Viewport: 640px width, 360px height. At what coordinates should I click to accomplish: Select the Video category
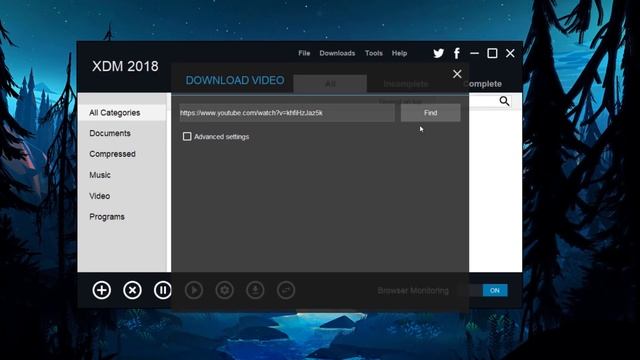pyautogui.click(x=100, y=196)
